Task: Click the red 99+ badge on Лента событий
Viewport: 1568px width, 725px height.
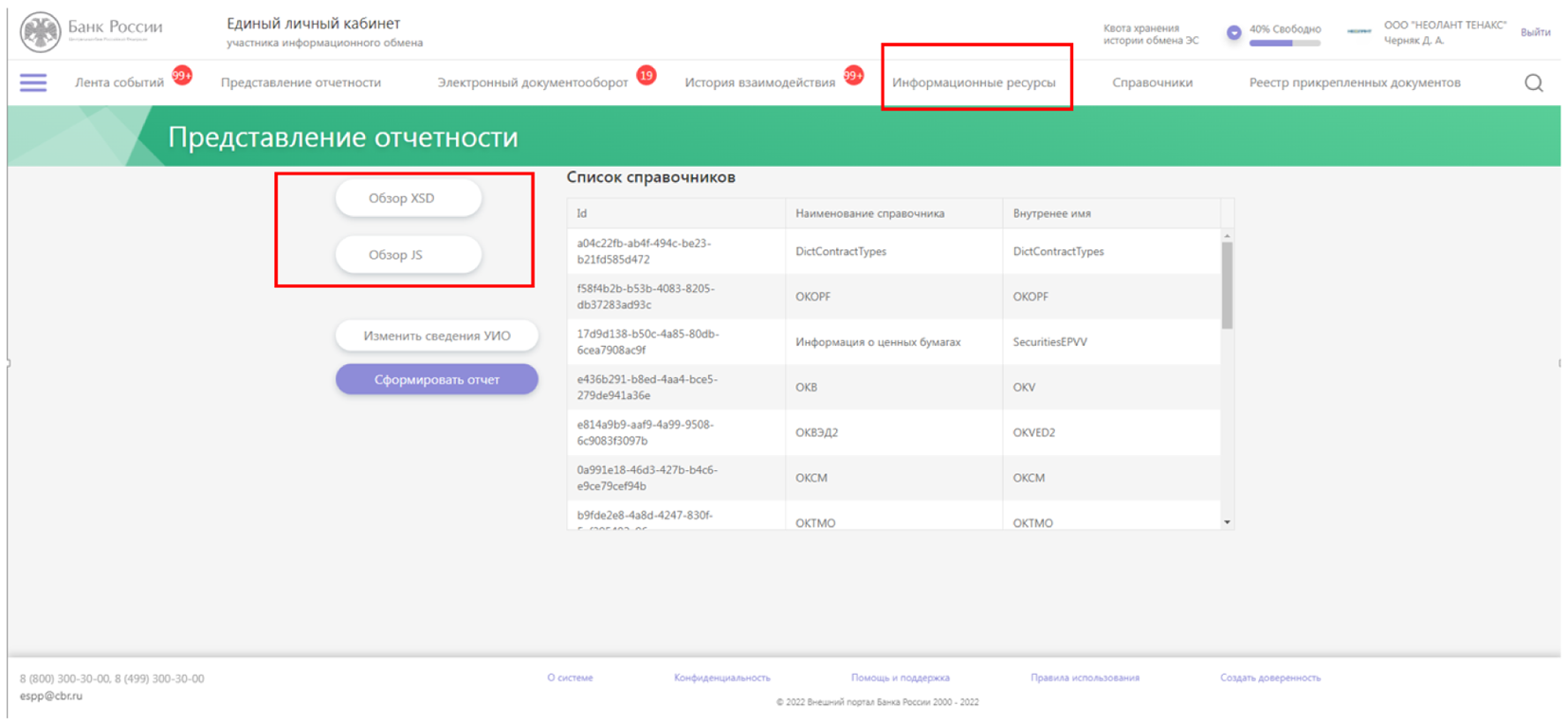Action: tap(182, 76)
